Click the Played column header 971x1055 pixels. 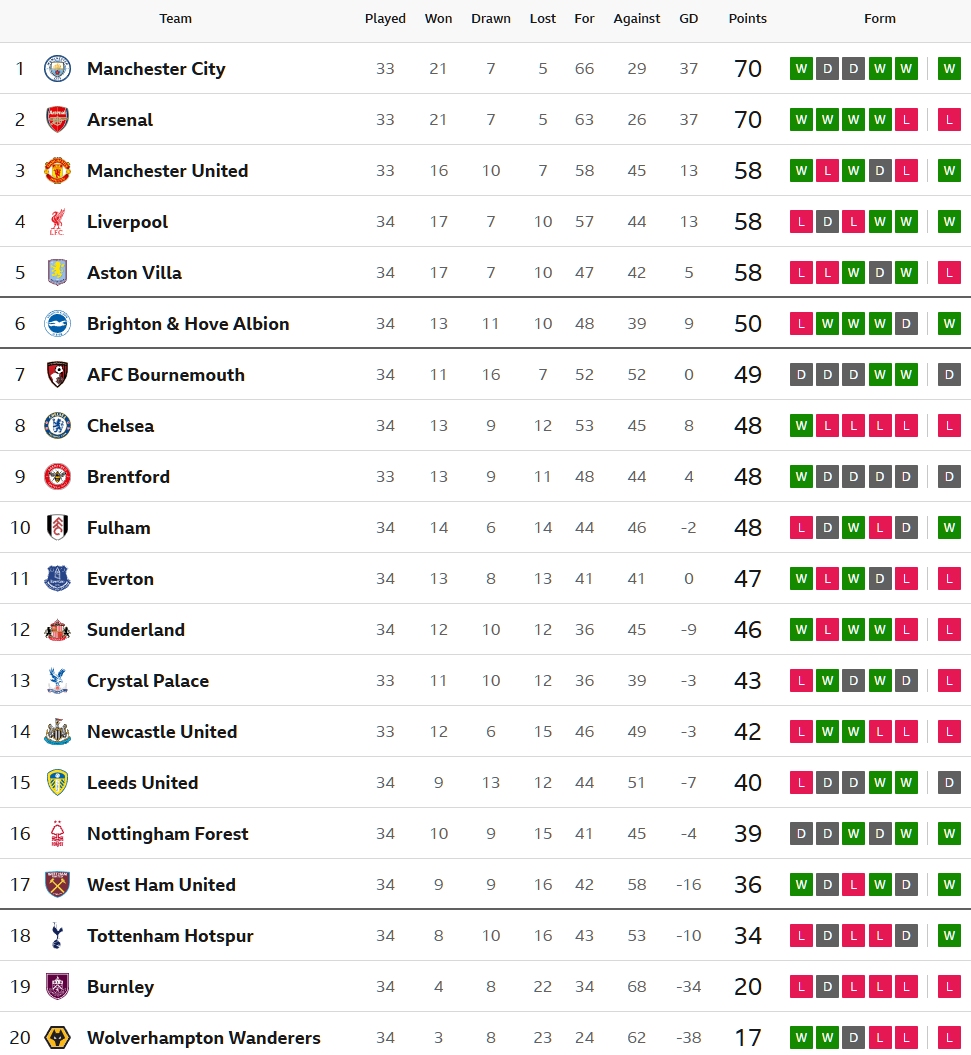click(385, 19)
